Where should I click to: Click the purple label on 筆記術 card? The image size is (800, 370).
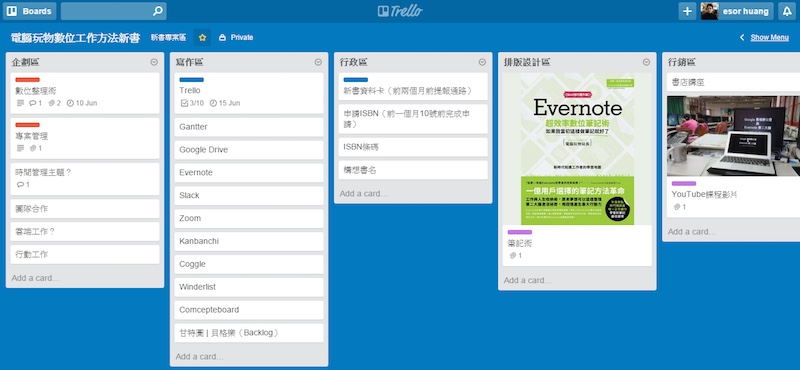tap(519, 232)
